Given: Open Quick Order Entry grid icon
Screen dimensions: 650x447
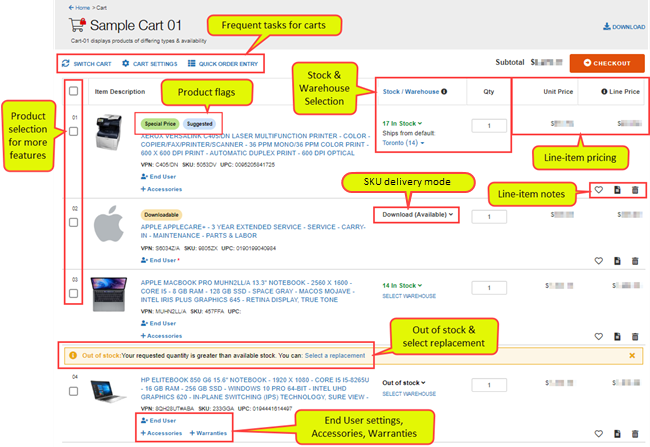Looking at the screenshot, I should pyautogui.click(x=192, y=63).
